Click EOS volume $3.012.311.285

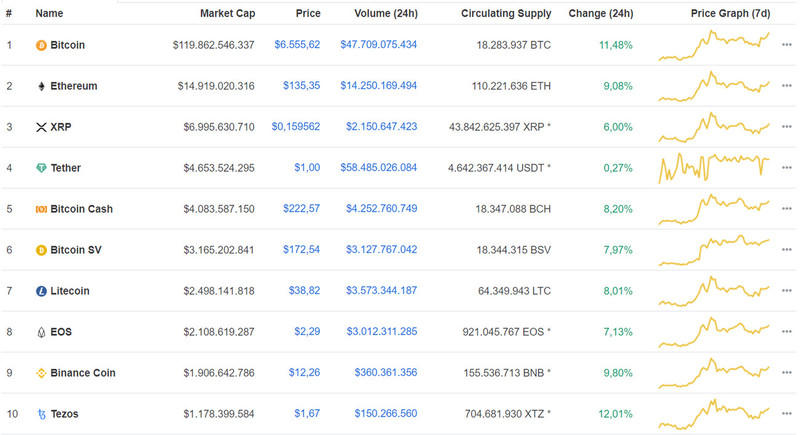pos(382,331)
